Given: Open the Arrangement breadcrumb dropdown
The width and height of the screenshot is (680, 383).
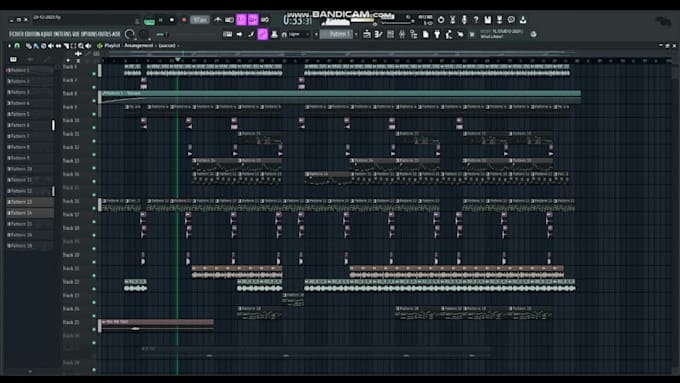Looking at the screenshot, I should coord(139,46).
